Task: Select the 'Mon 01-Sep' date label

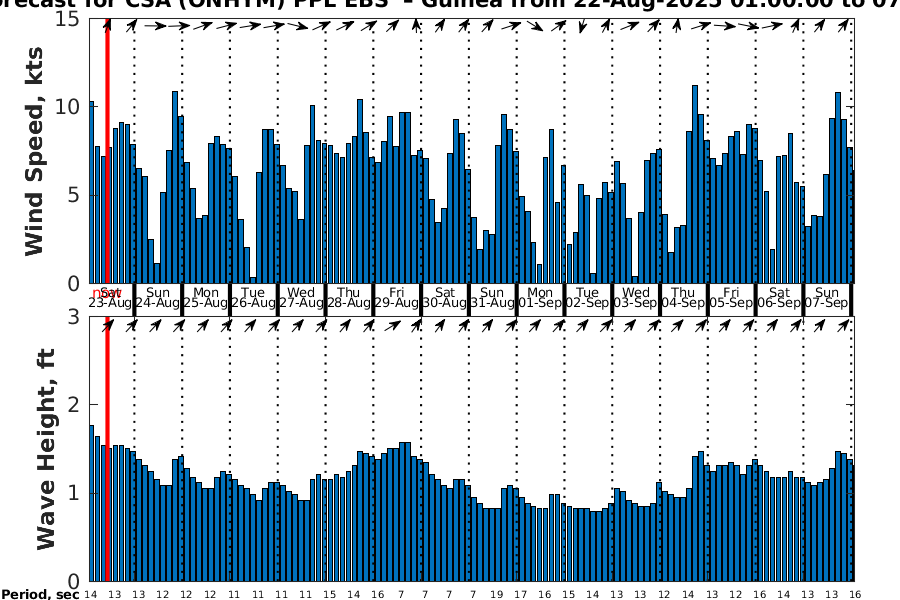Action: 540,297
